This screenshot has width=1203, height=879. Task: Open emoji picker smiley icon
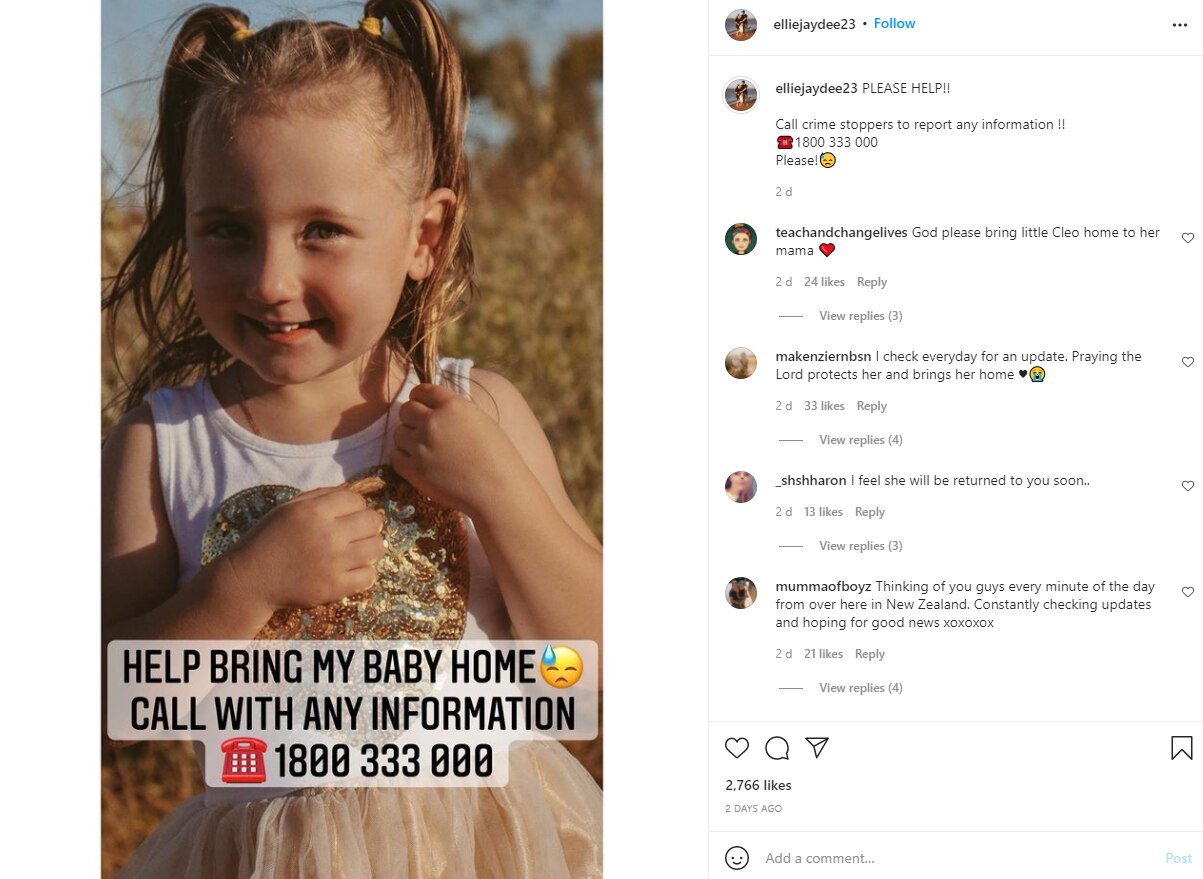(x=737, y=858)
